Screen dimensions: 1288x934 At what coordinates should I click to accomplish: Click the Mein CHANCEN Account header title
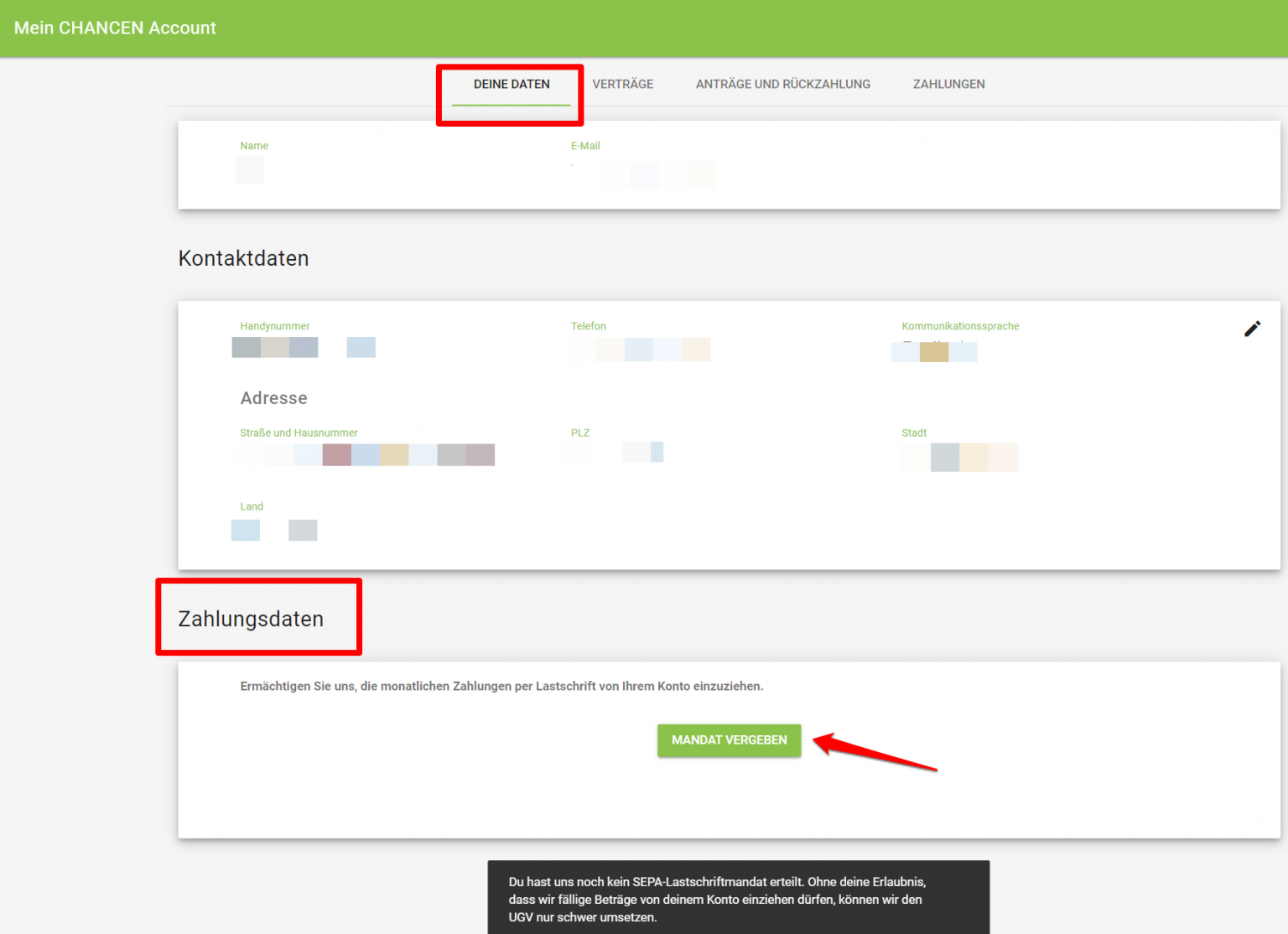click(115, 28)
